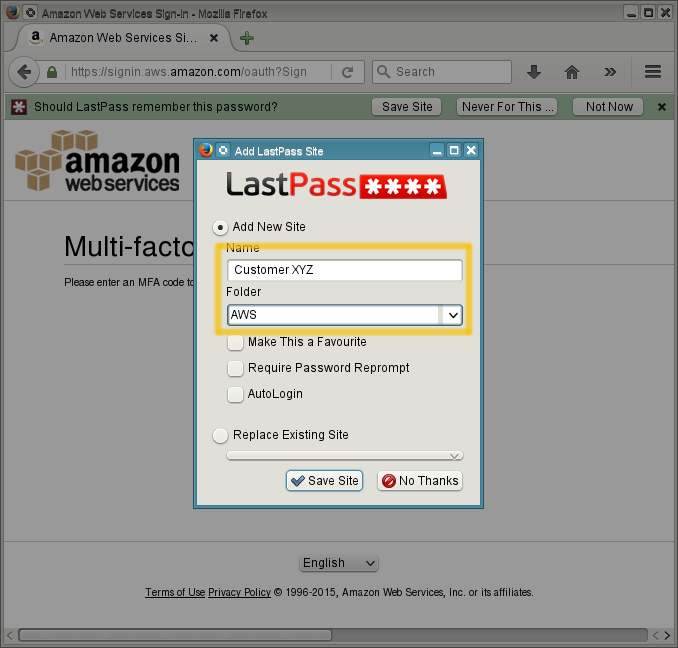Enable Make This a Favourite checkbox
The image size is (678, 648).
(x=235, y=342)
